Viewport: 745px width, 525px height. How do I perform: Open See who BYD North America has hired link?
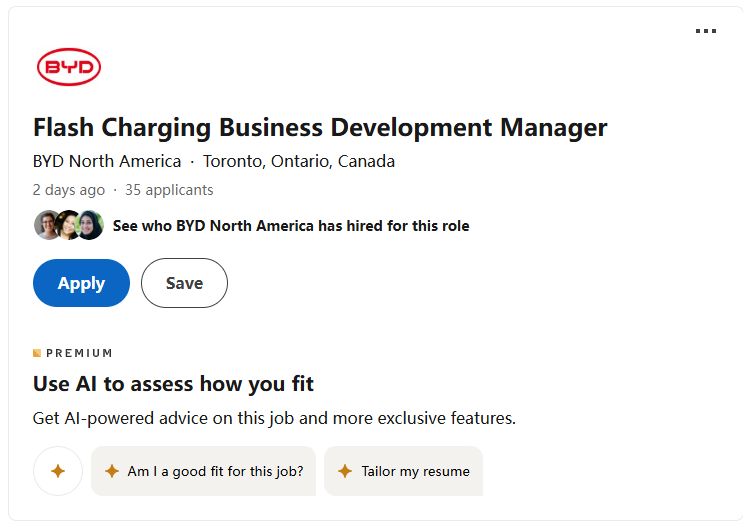[x=291, y=226]
